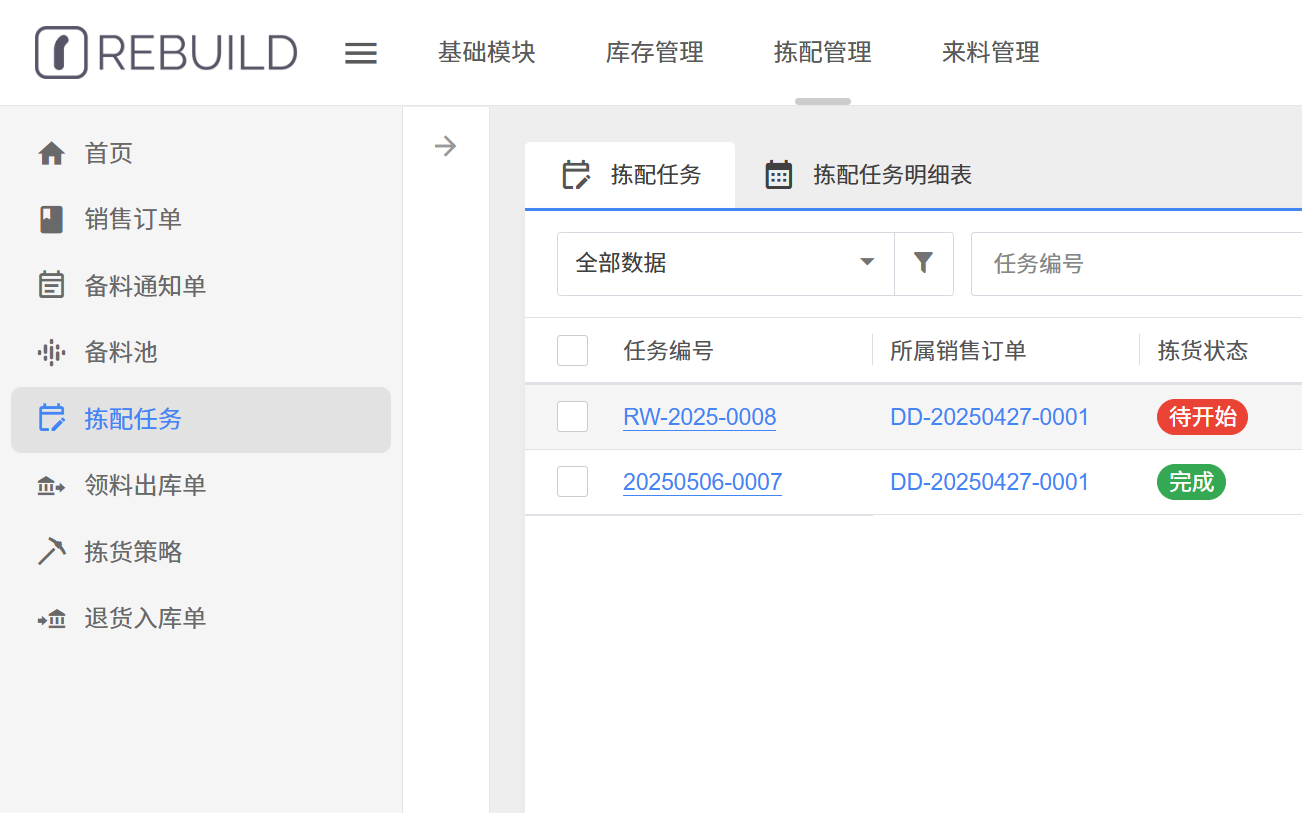Open task link RW-2025-0008
The image size is (1302, 813).
[x=699, y=417]
